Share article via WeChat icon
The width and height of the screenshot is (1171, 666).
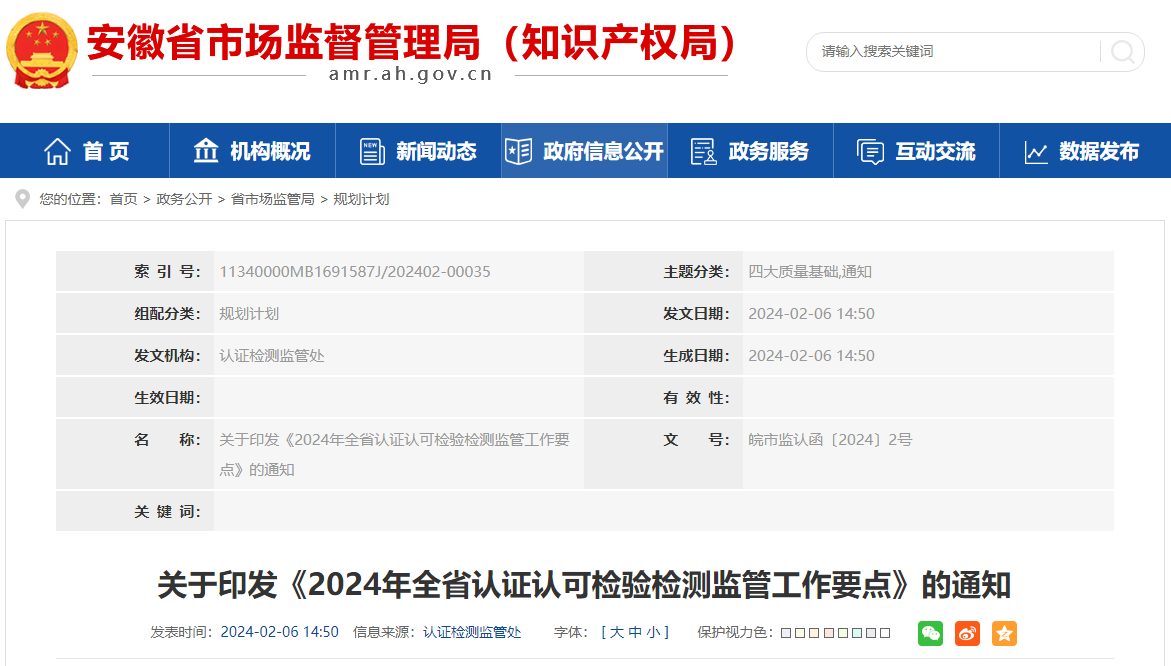[930, 633]
